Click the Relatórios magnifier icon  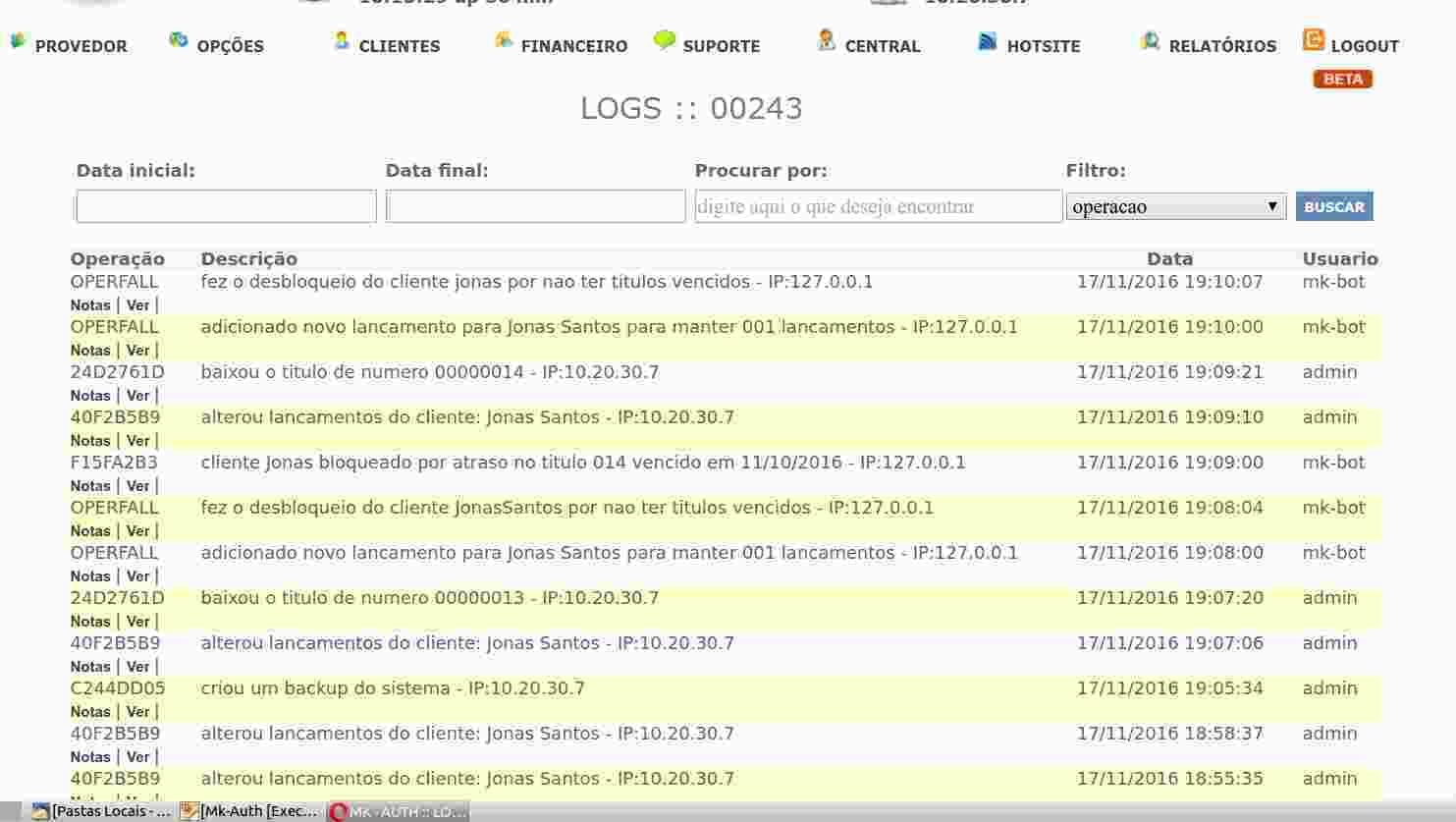click(1150, 41)
